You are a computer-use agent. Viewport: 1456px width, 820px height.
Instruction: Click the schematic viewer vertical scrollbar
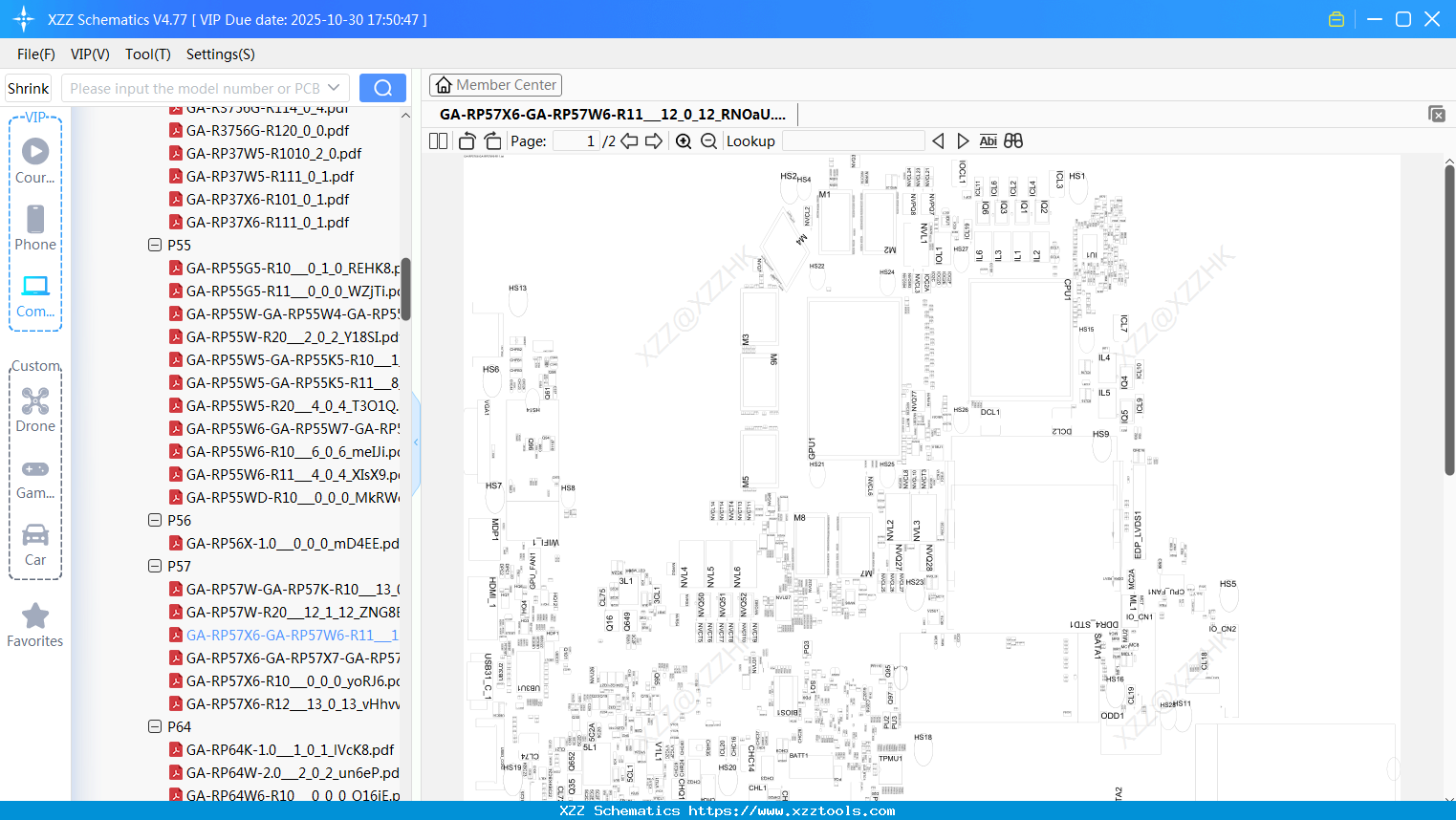[1449, 320]
